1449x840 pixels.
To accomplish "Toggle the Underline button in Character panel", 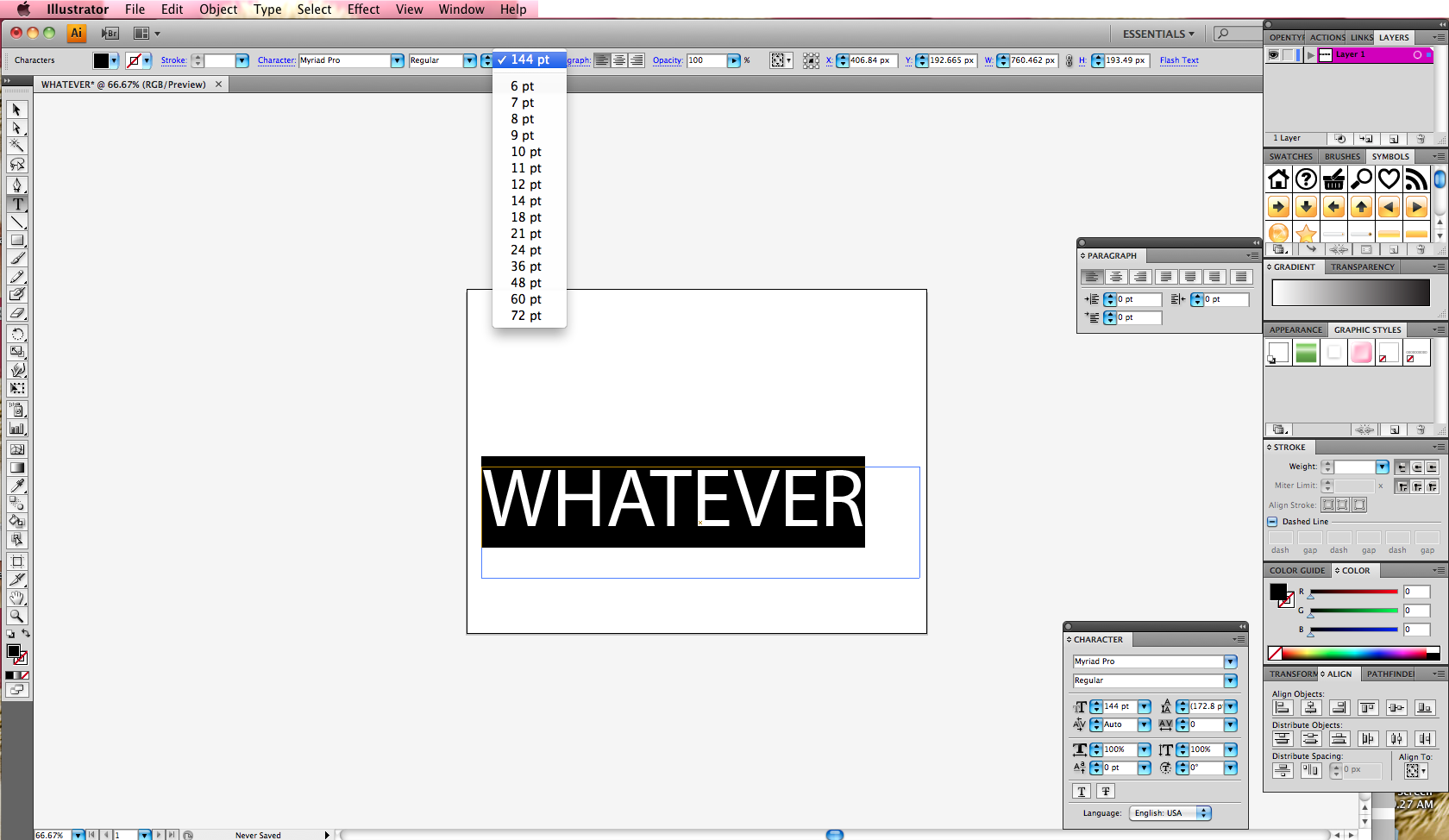I will tap(1082, 791).
